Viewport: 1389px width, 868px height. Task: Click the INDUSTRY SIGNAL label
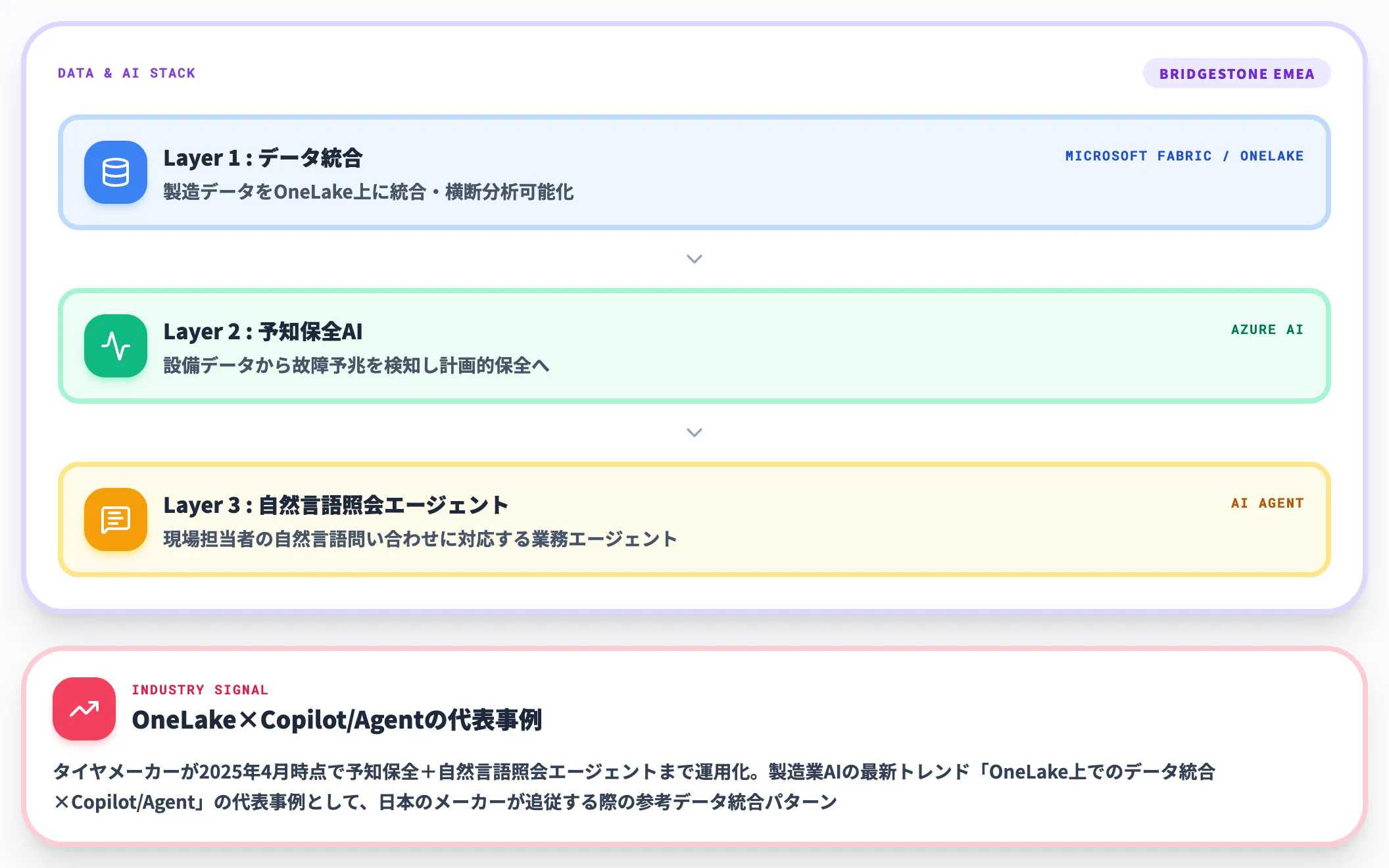[x=200, y=690]
